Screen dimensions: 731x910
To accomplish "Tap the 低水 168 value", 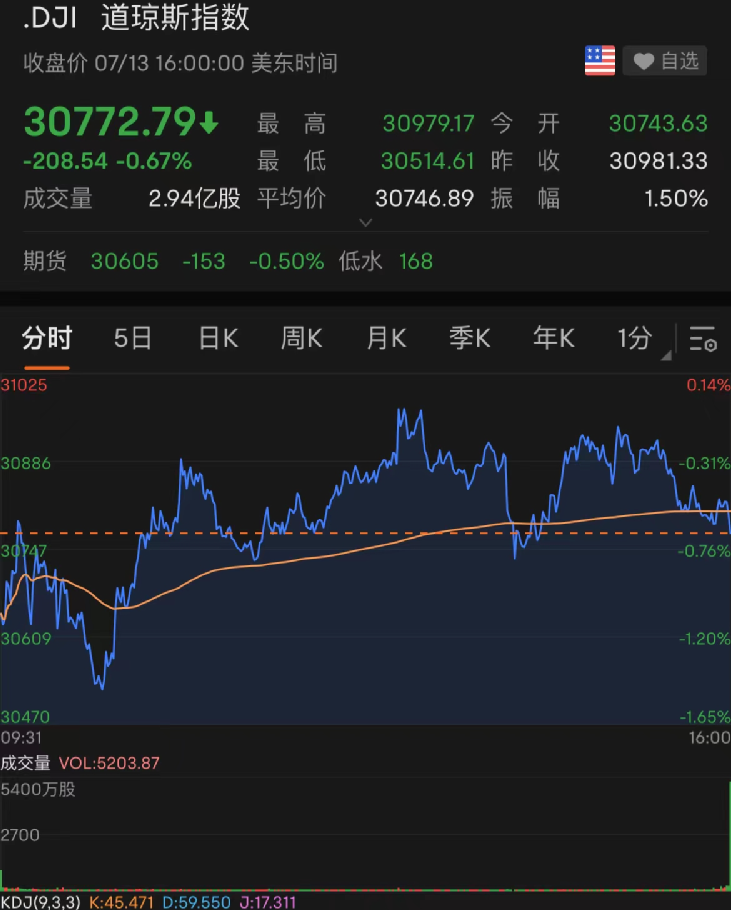I will pos(386,261).
